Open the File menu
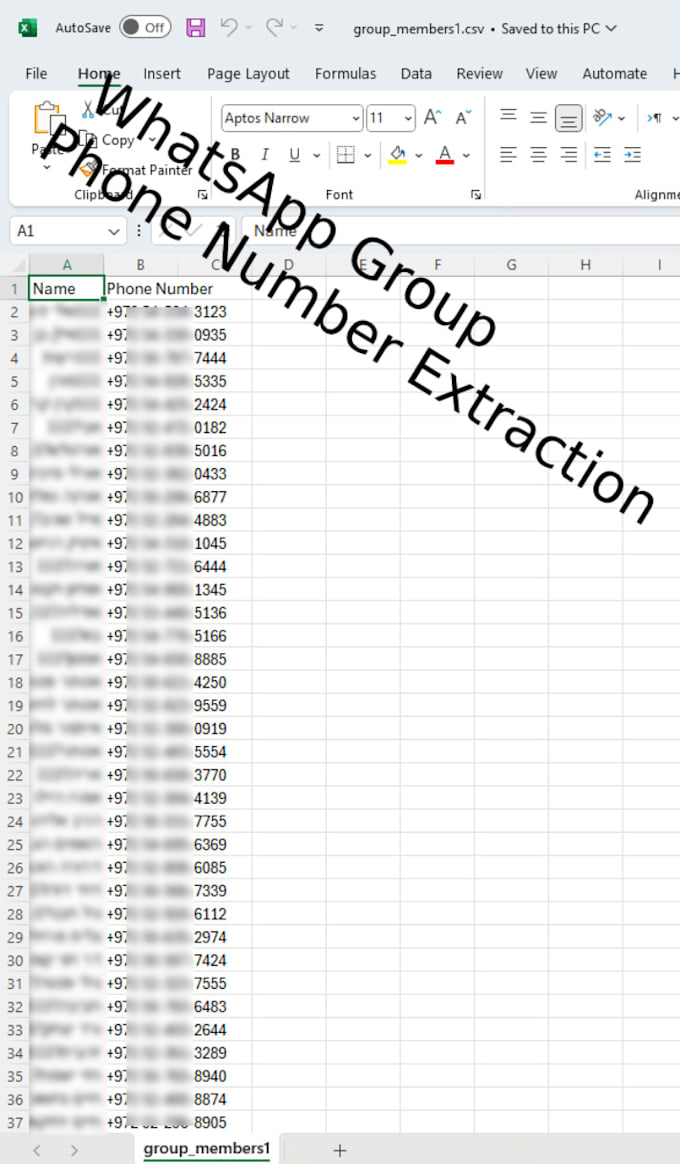680x1164 pixels. 36,73
